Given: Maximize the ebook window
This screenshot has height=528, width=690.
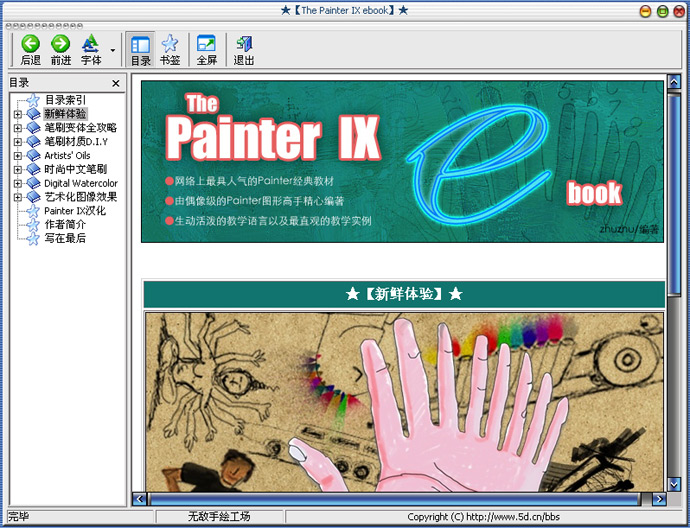Looking at the screenshot, I should (x=662, y=11).
